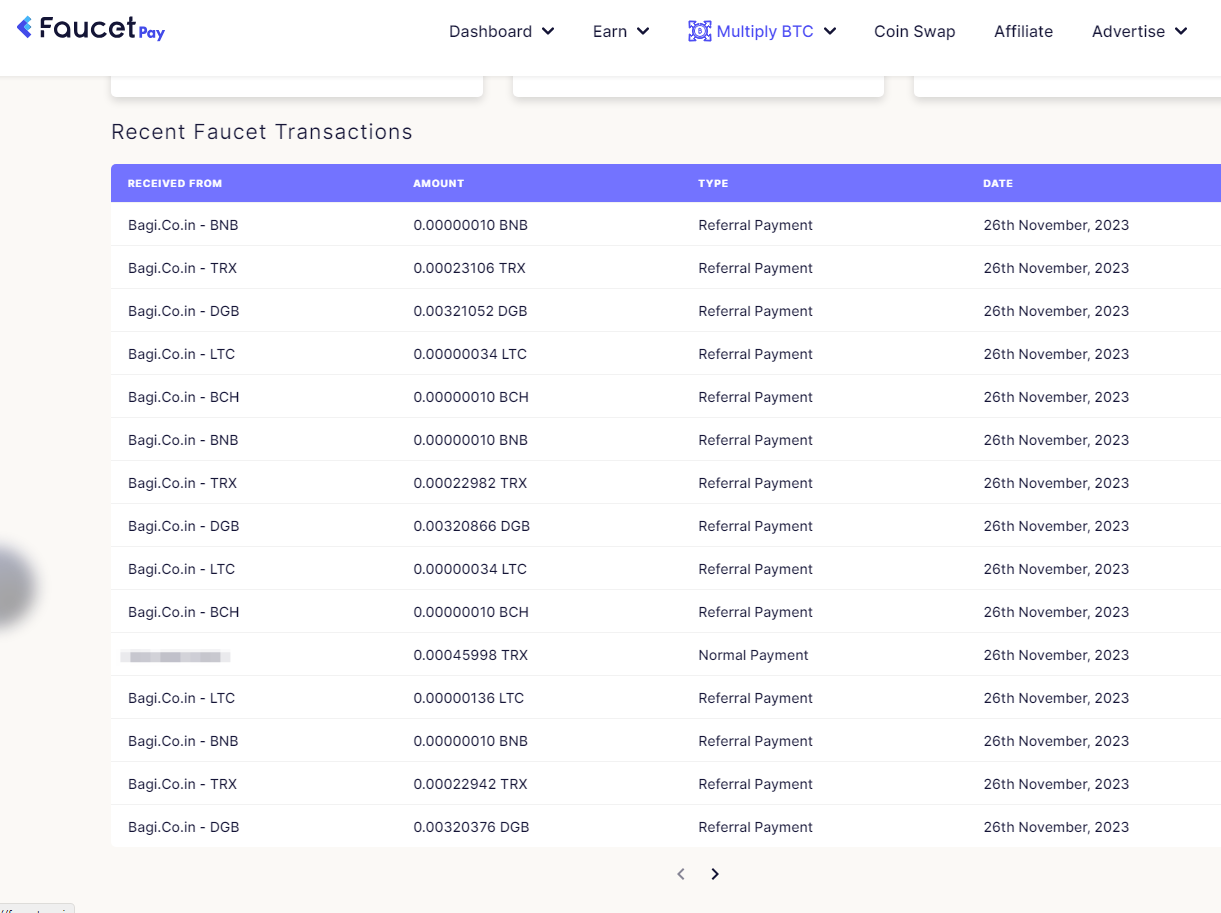
Task: Click sender in the 0.00321052 DGB row
Action: pos(184,311)
